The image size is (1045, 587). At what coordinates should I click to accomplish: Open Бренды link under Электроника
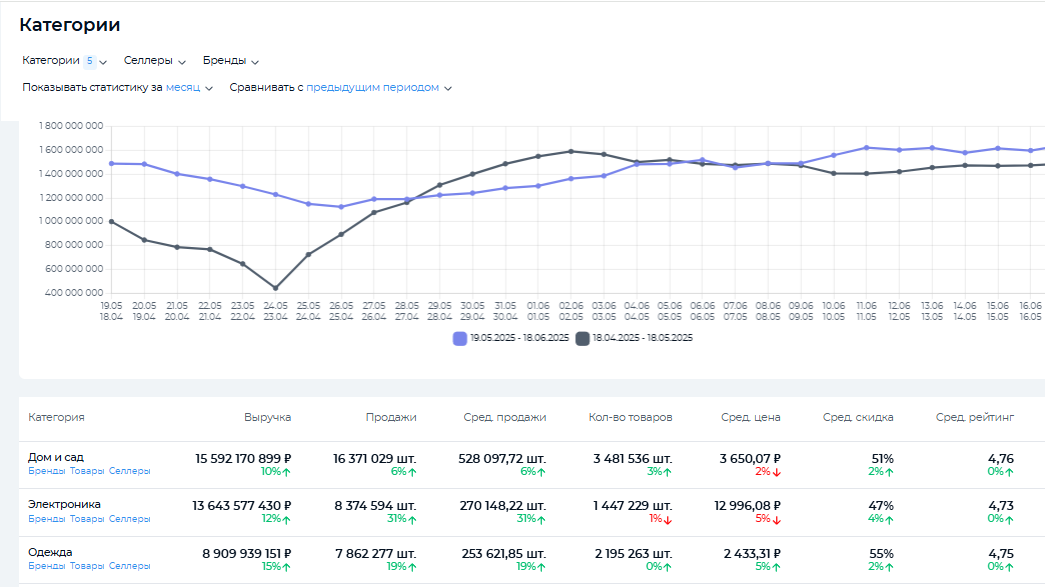point(47,519)
